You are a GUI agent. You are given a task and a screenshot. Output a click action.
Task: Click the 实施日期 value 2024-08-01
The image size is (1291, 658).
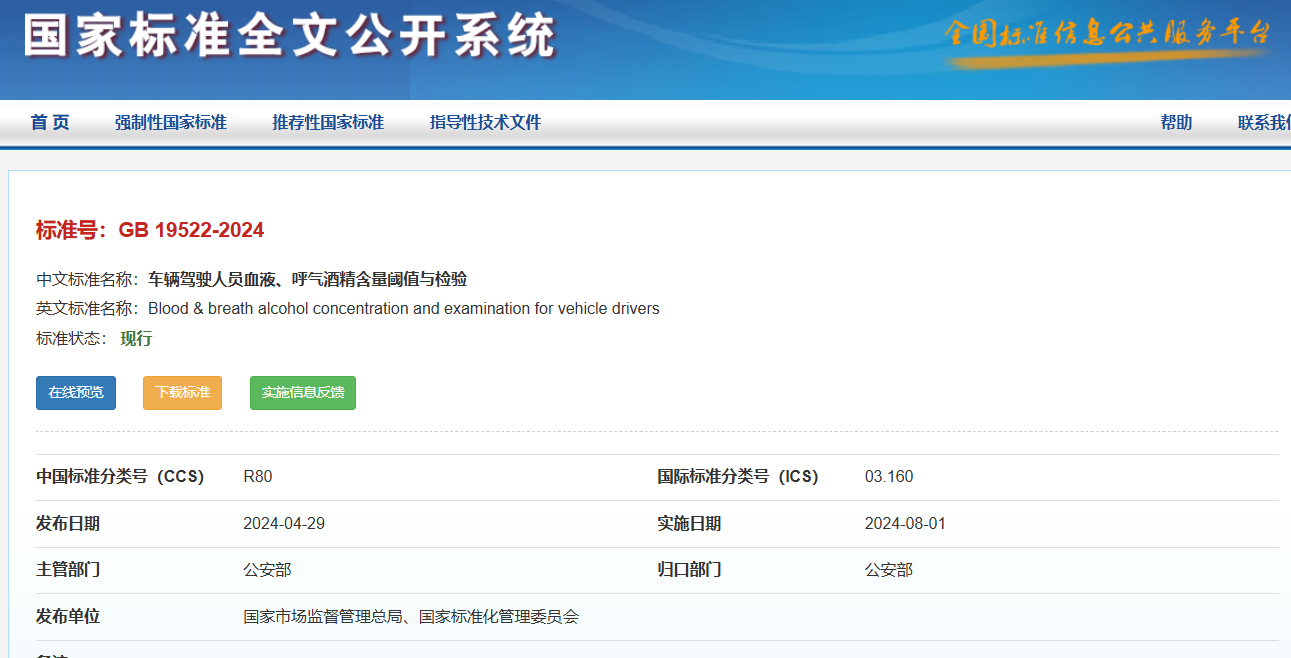click(904, 524)
